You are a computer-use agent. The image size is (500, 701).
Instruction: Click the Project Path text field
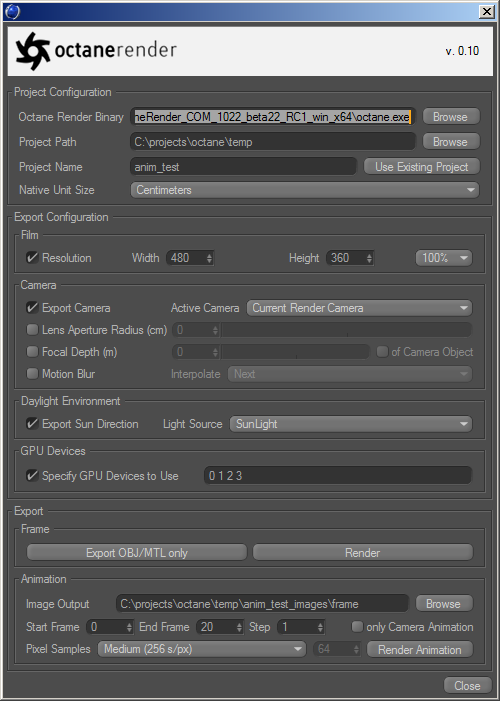[273, 142]
